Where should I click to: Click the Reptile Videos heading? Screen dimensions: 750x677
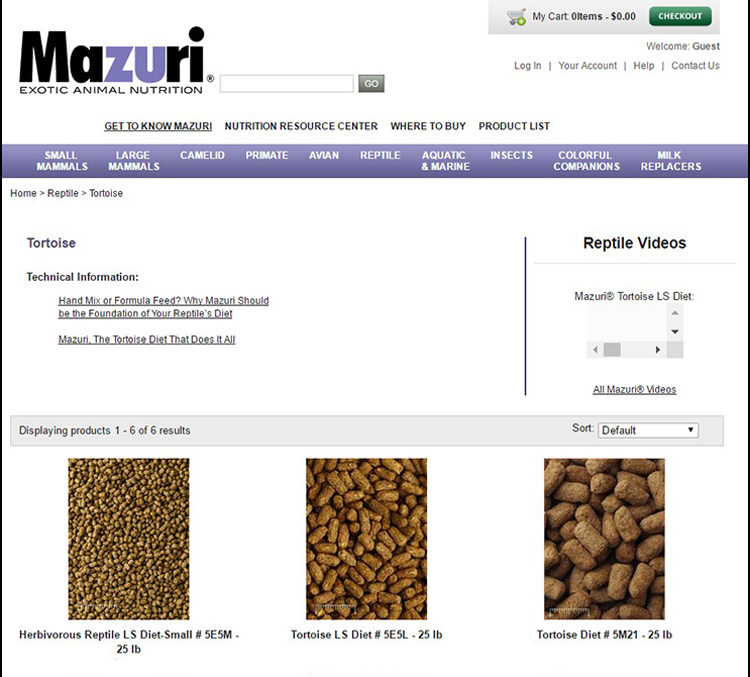(x=635, y=243)
